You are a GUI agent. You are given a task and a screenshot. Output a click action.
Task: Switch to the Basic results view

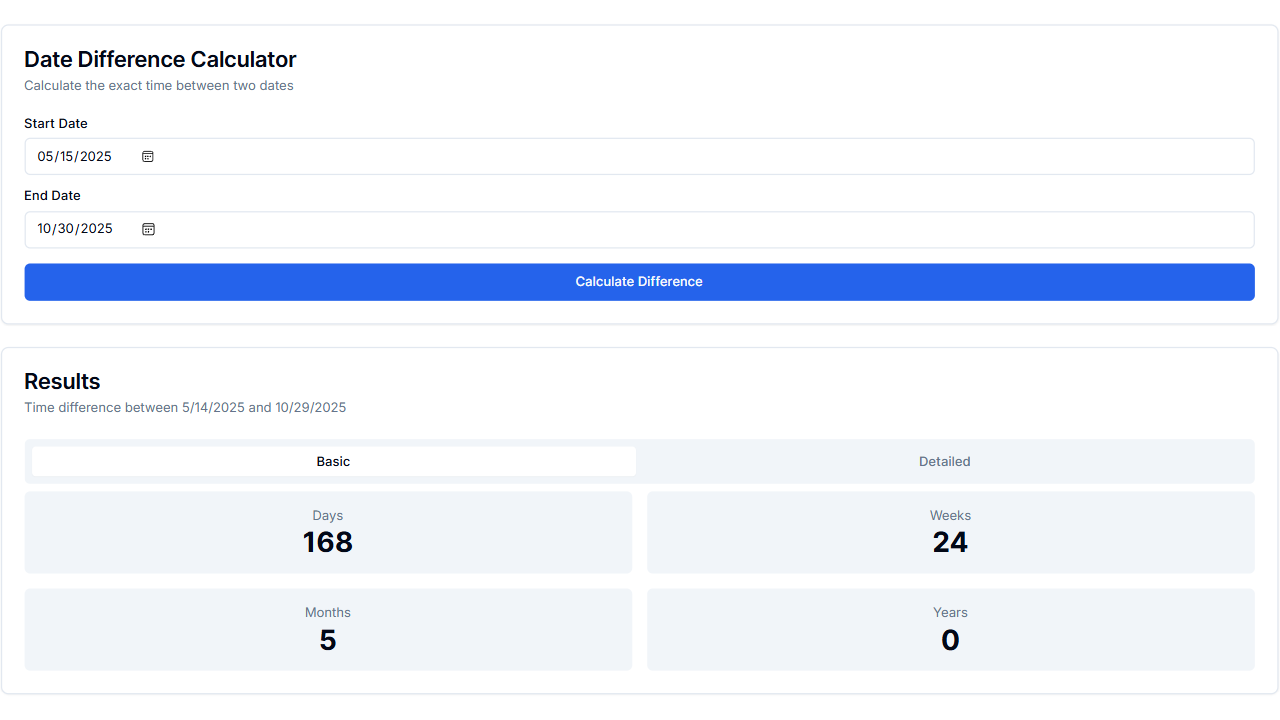333,461
